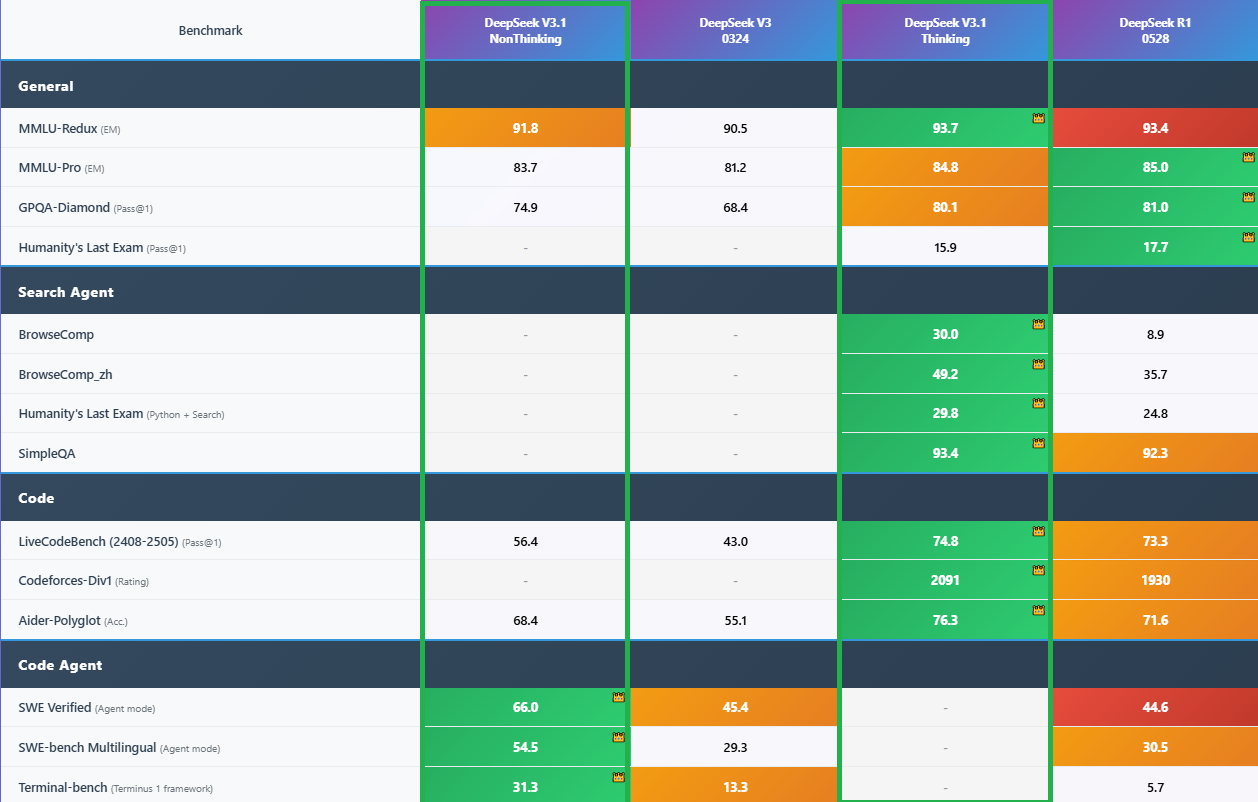Click the orange 13.3 Terminal-bench score
The image size is (1258, 802).
735,787
